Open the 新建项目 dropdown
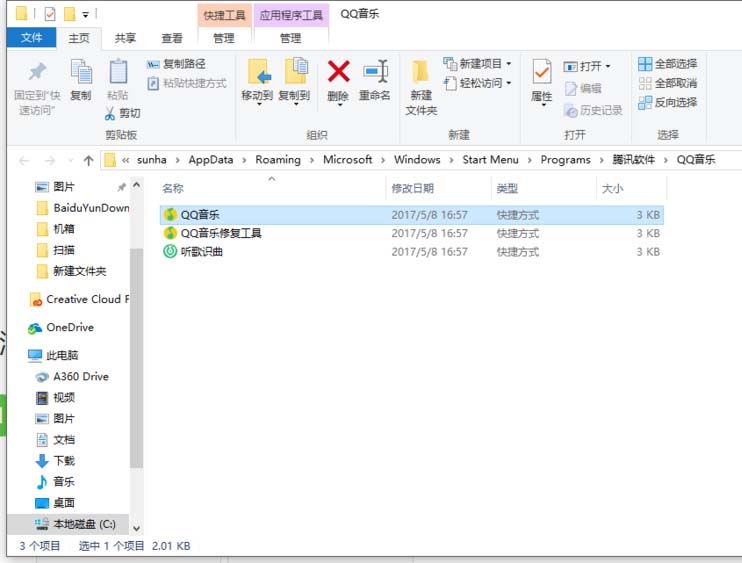742x563 pixels. [477, 63]
